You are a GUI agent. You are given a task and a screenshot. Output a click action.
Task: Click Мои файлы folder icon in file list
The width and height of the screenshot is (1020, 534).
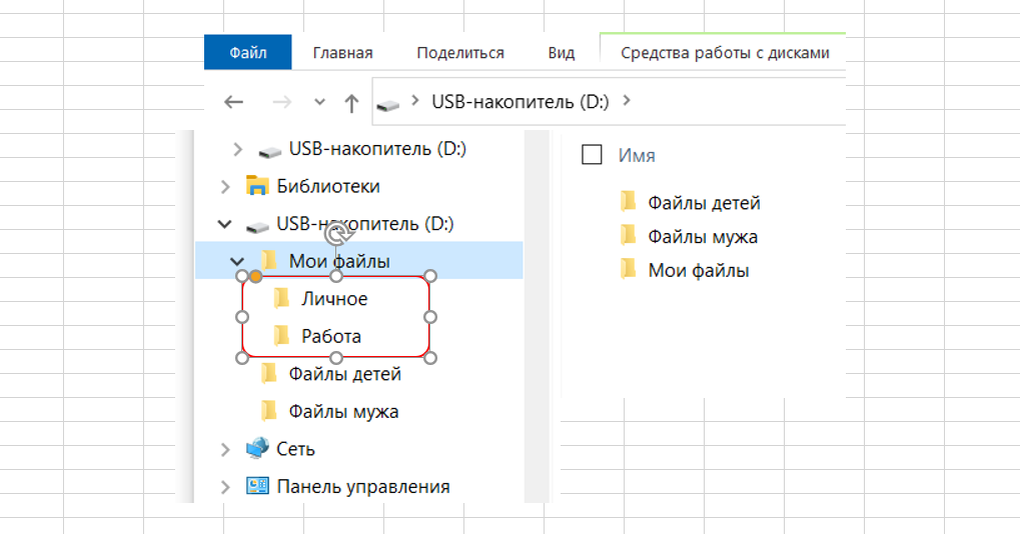[x=628, y=269]
